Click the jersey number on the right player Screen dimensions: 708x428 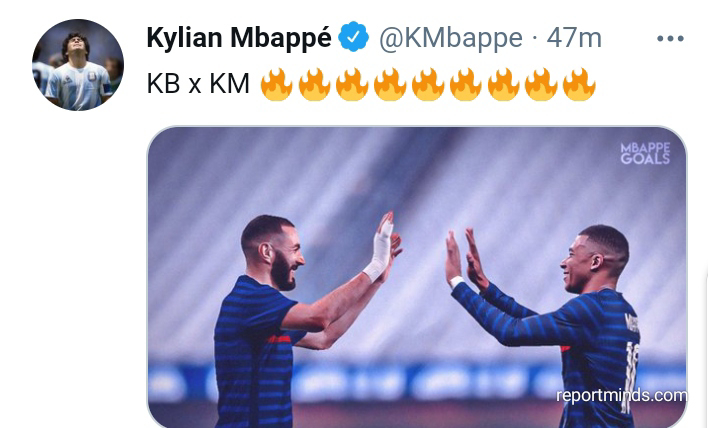[629, 377]
